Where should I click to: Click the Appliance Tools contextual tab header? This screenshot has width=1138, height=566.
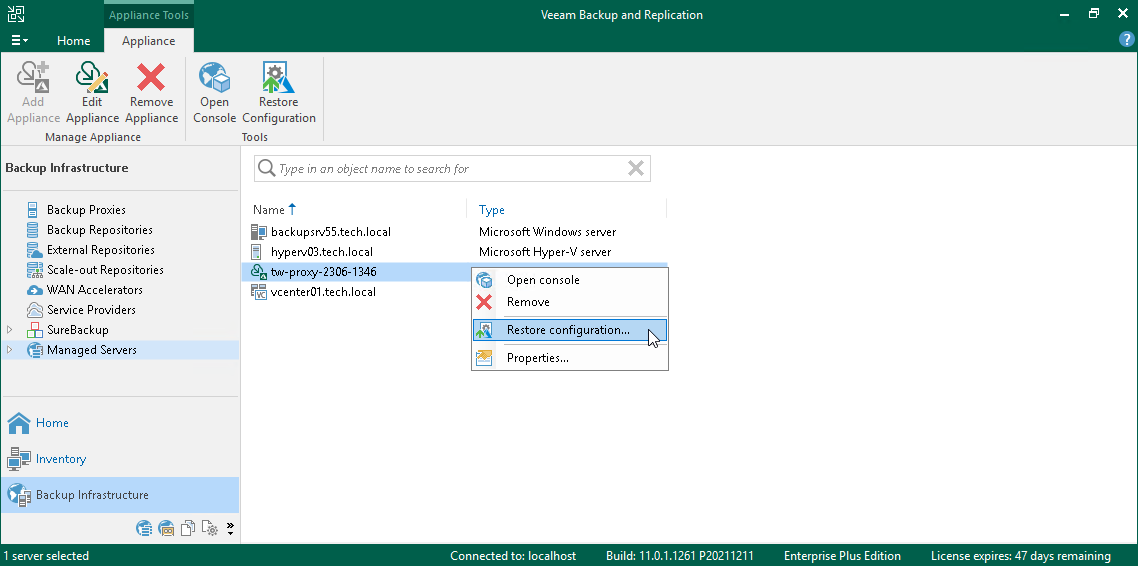coord(148,15)
